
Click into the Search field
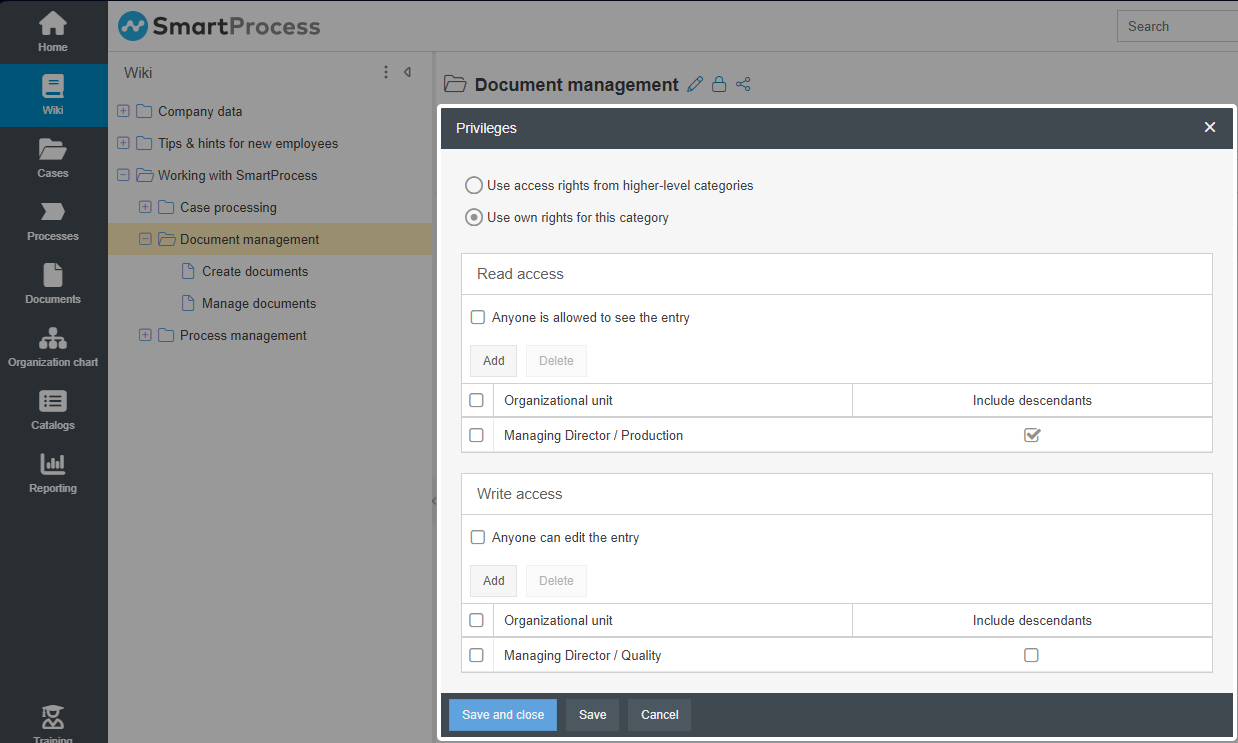[x=1180, y=27]
